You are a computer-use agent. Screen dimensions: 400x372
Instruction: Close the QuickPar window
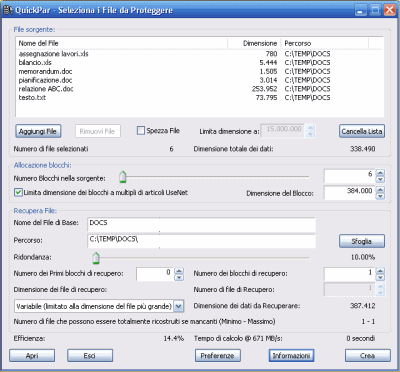[389, 10]
